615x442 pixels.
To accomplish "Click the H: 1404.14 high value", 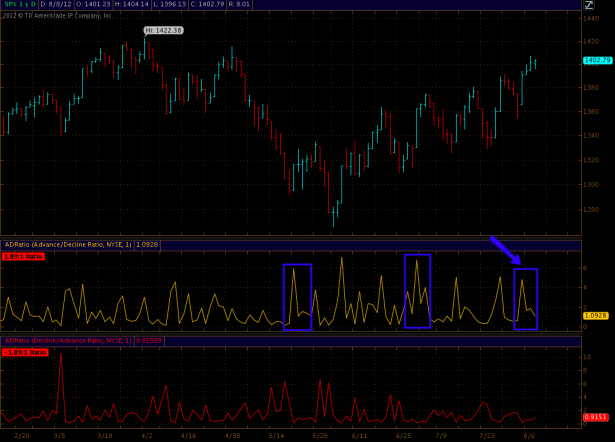I will point(131,4).
